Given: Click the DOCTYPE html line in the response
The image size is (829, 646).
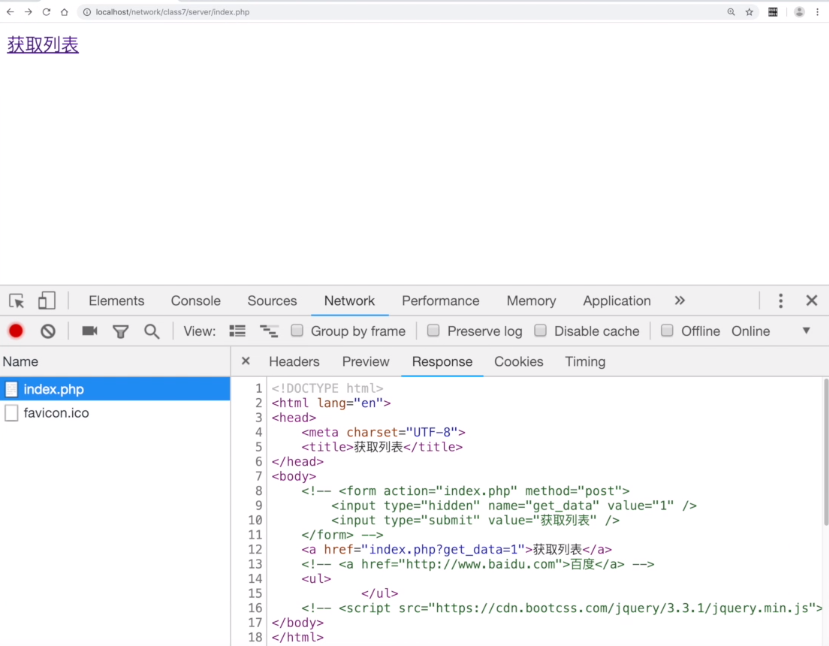Looking at the screenshot, I should click(327, 388).
